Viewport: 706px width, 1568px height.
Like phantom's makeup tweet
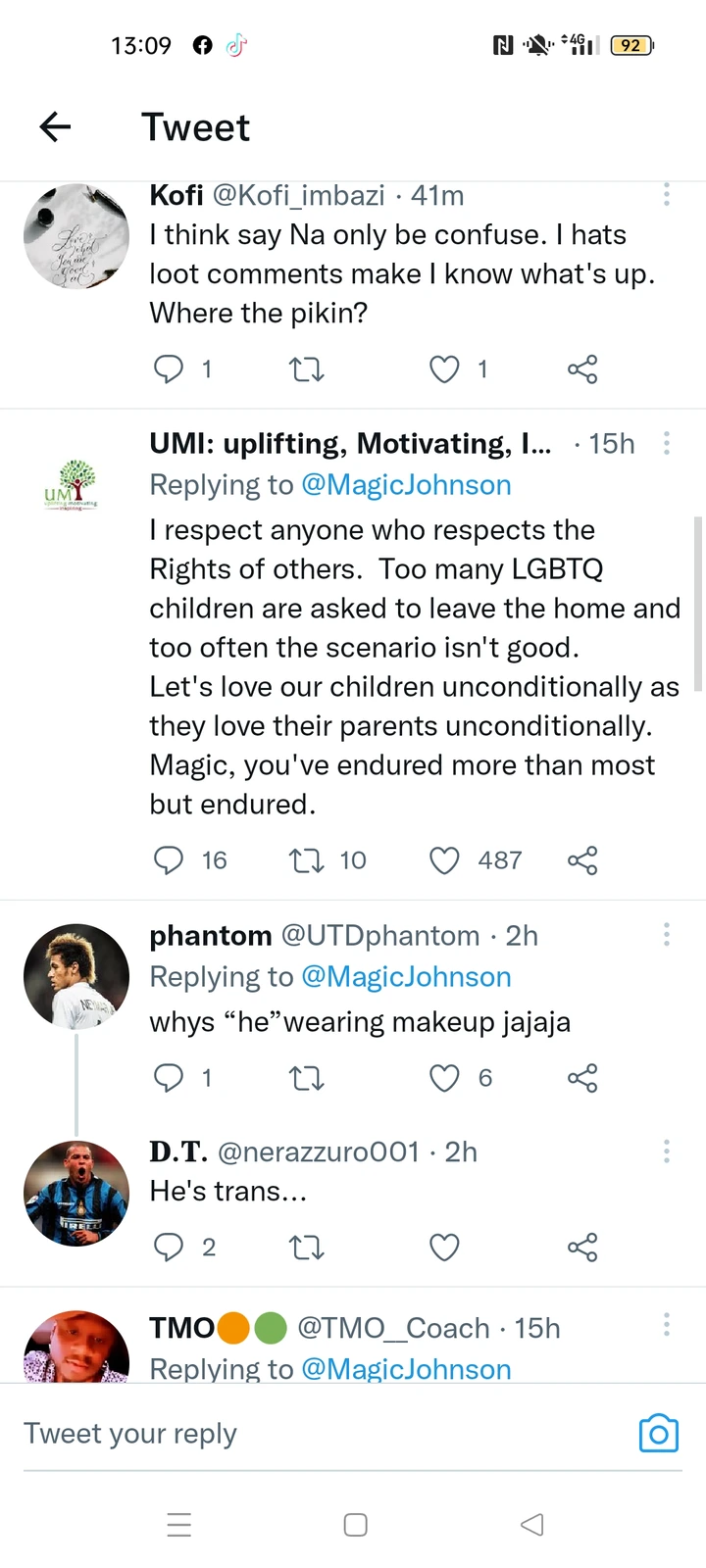click(444, 1078)
